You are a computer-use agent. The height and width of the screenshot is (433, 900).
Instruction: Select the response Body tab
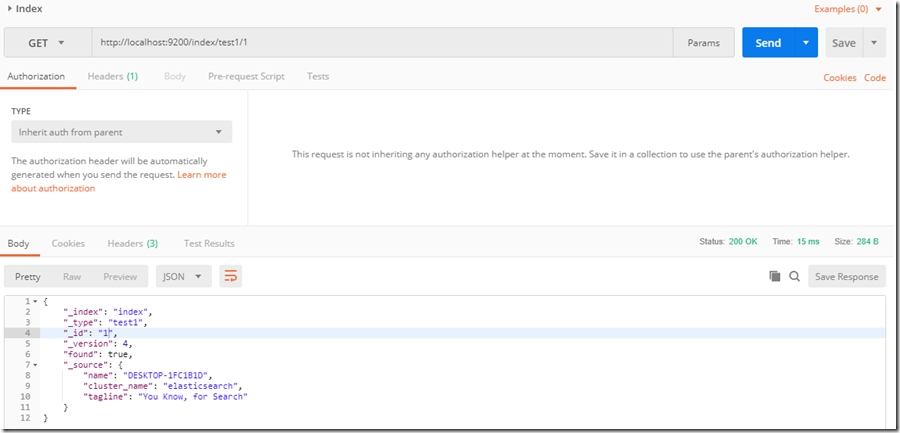click(x=18, y=243)
